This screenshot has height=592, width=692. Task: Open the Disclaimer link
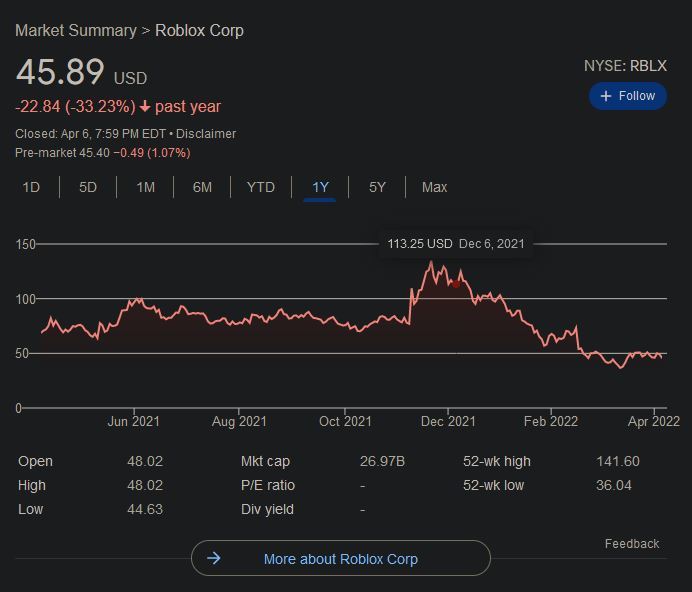206,134
